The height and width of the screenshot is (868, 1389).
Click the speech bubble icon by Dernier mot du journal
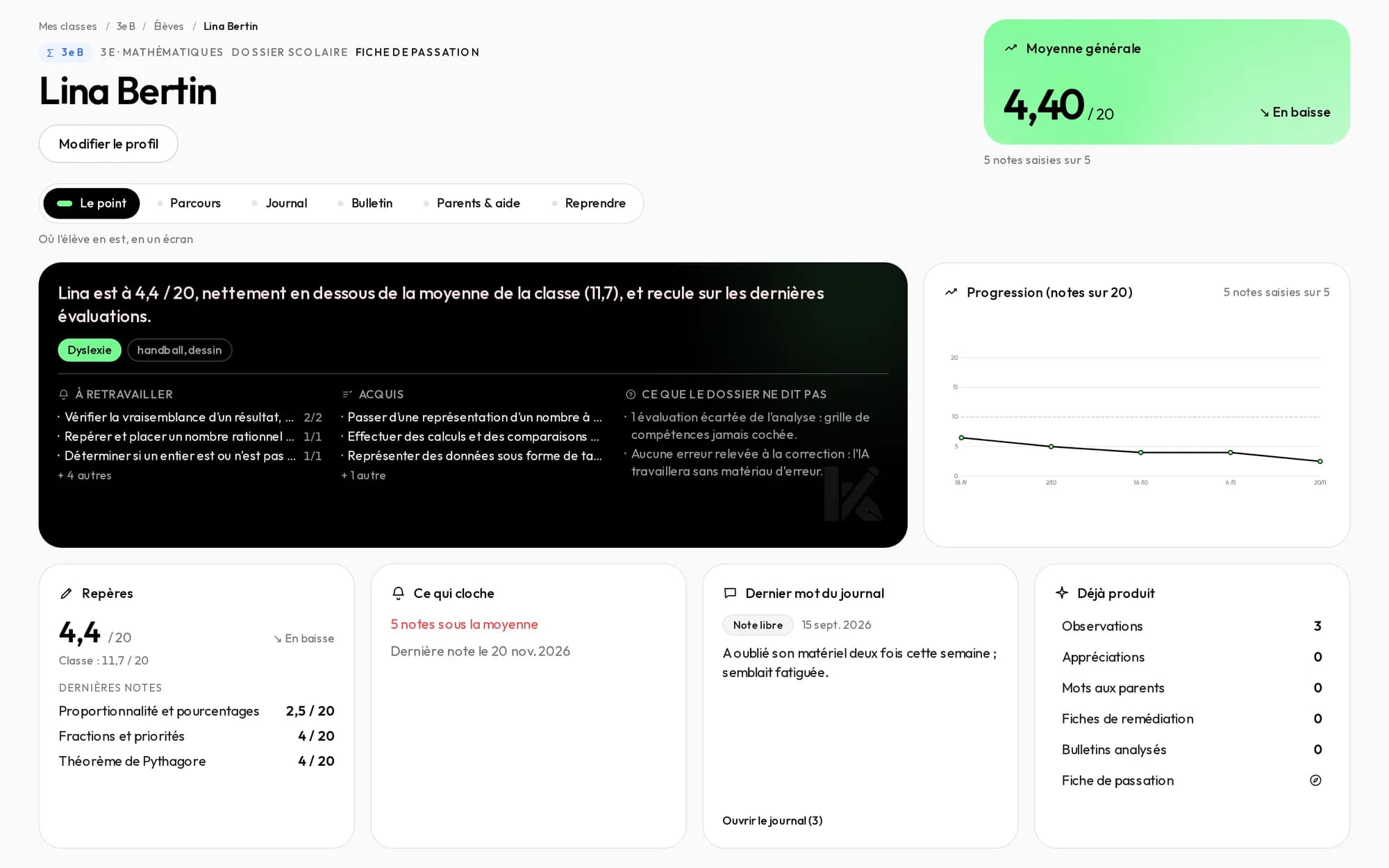click(730, 593)
